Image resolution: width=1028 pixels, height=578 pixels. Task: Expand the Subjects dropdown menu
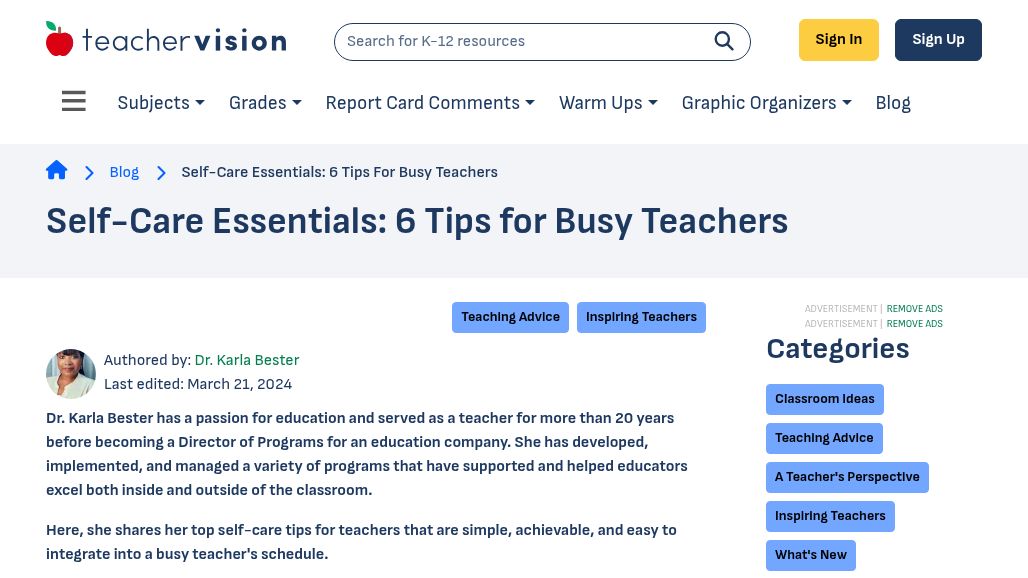pyautogui.click(x=161, y=103)
